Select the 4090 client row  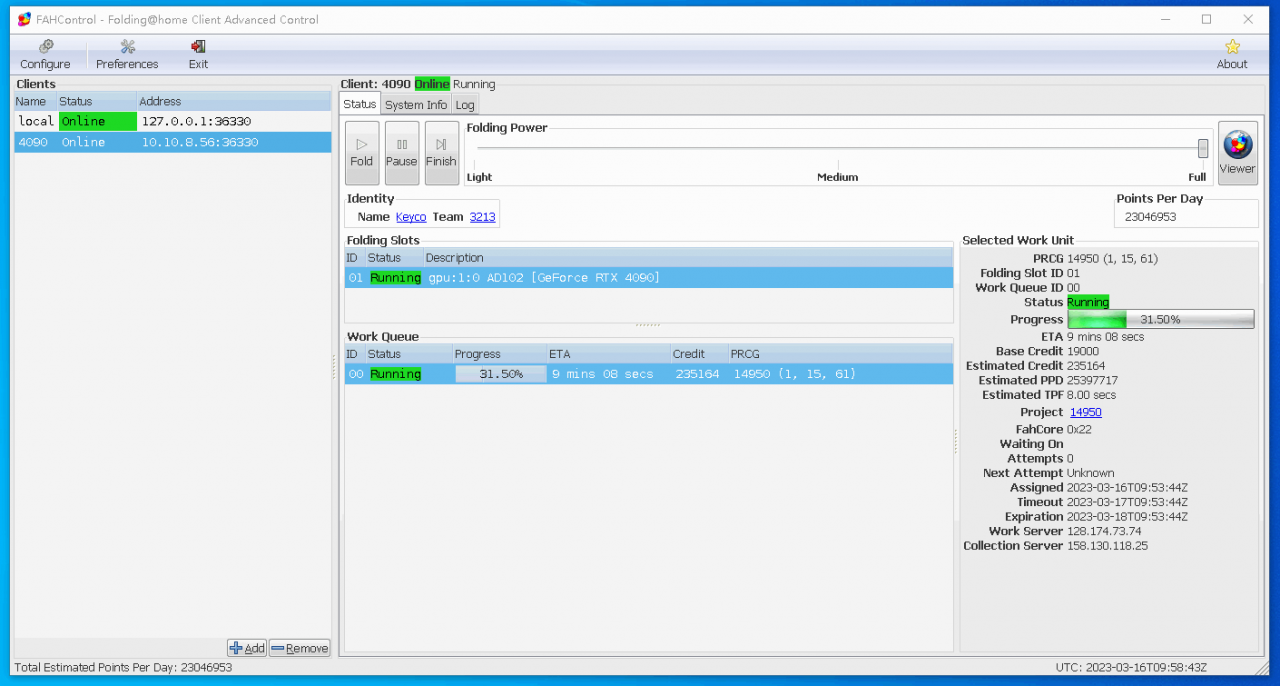coord(172,142)
